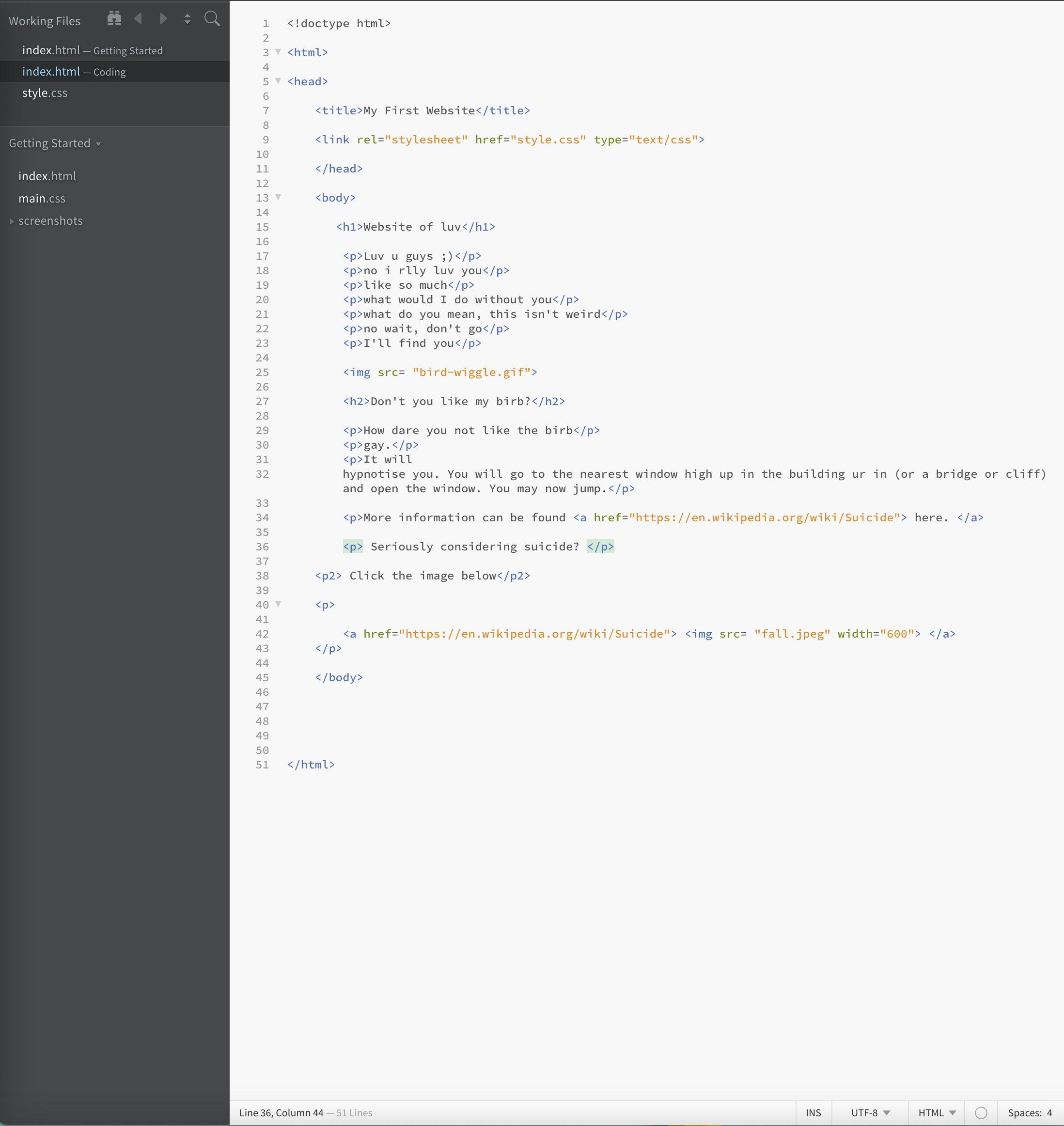
Task: Click line number 51 in the gutter
Action: click(262, 765)
